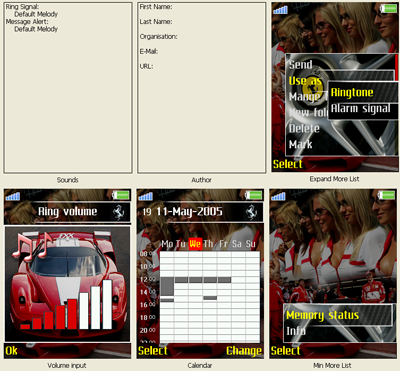Select the highlighted We day column header
The height and width of the screenshot is (371, 400).
pos(195,244)
